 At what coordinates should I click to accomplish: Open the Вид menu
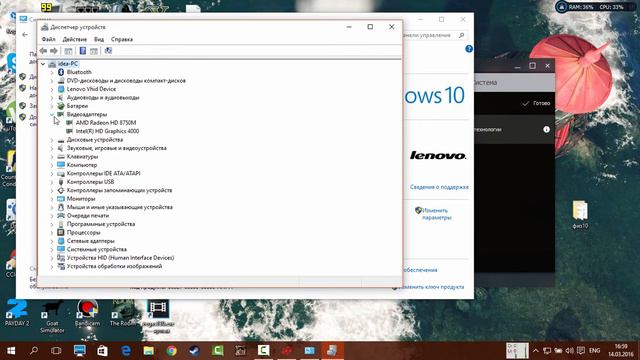(99, 39)
